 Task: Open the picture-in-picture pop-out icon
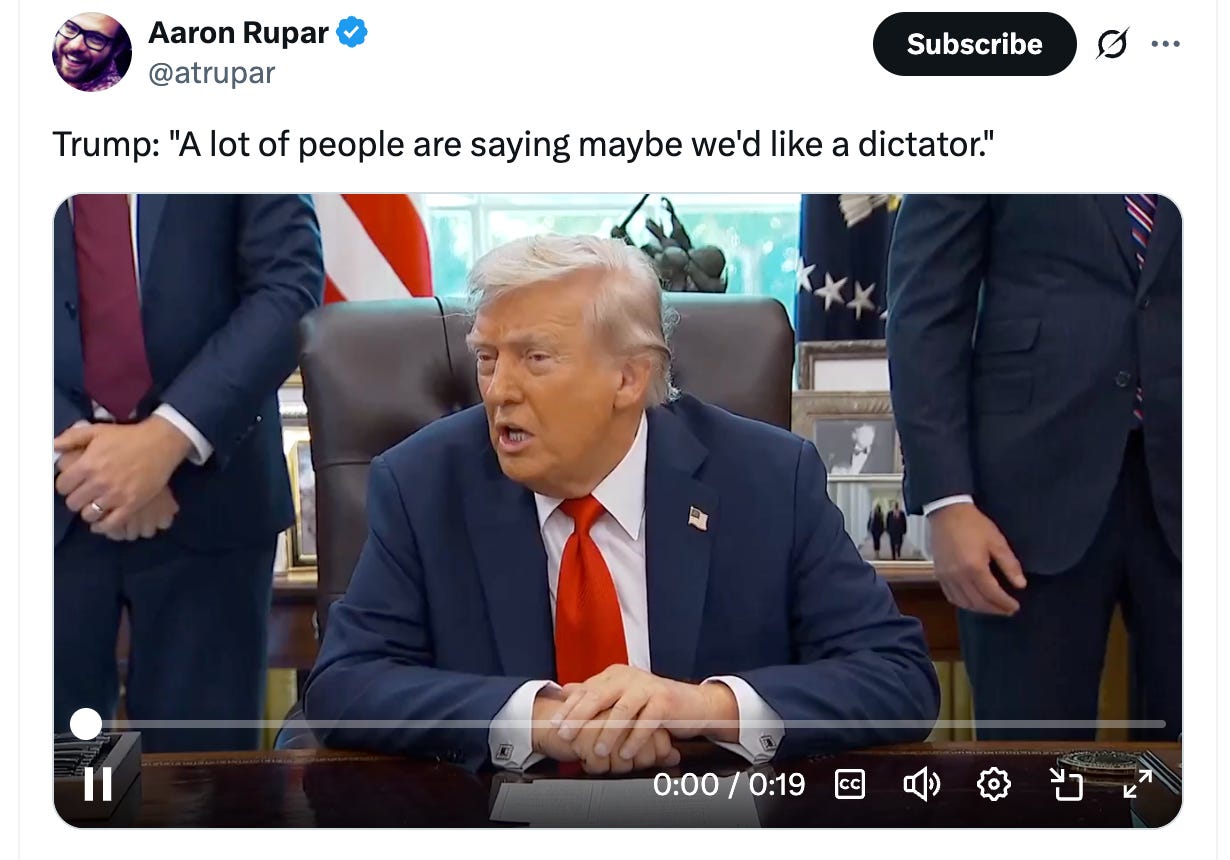[1066, 785]
